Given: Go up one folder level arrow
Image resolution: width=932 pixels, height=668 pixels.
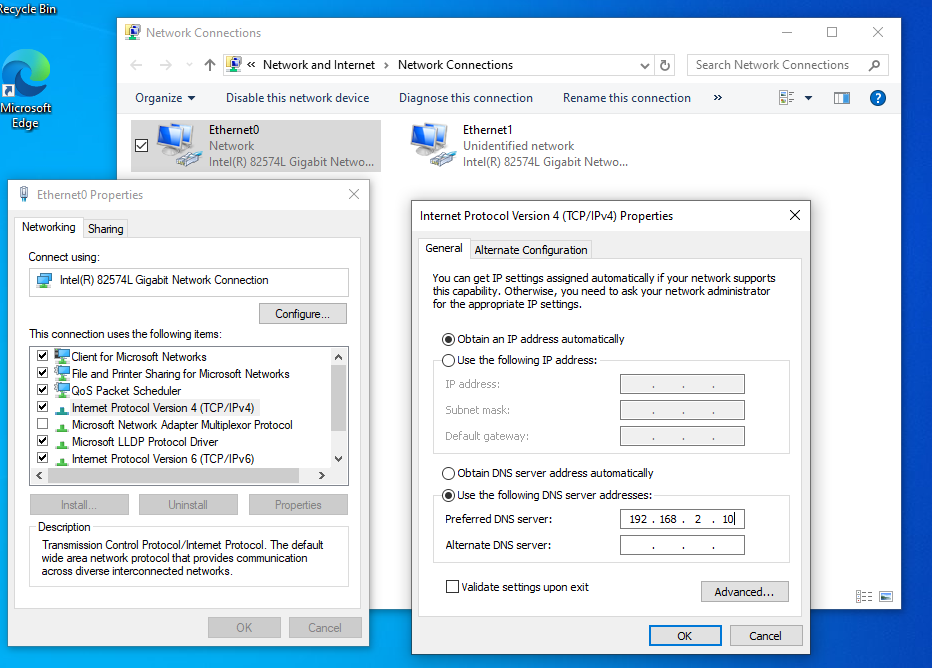Looking at the screenshot, I should click(210, 65).
